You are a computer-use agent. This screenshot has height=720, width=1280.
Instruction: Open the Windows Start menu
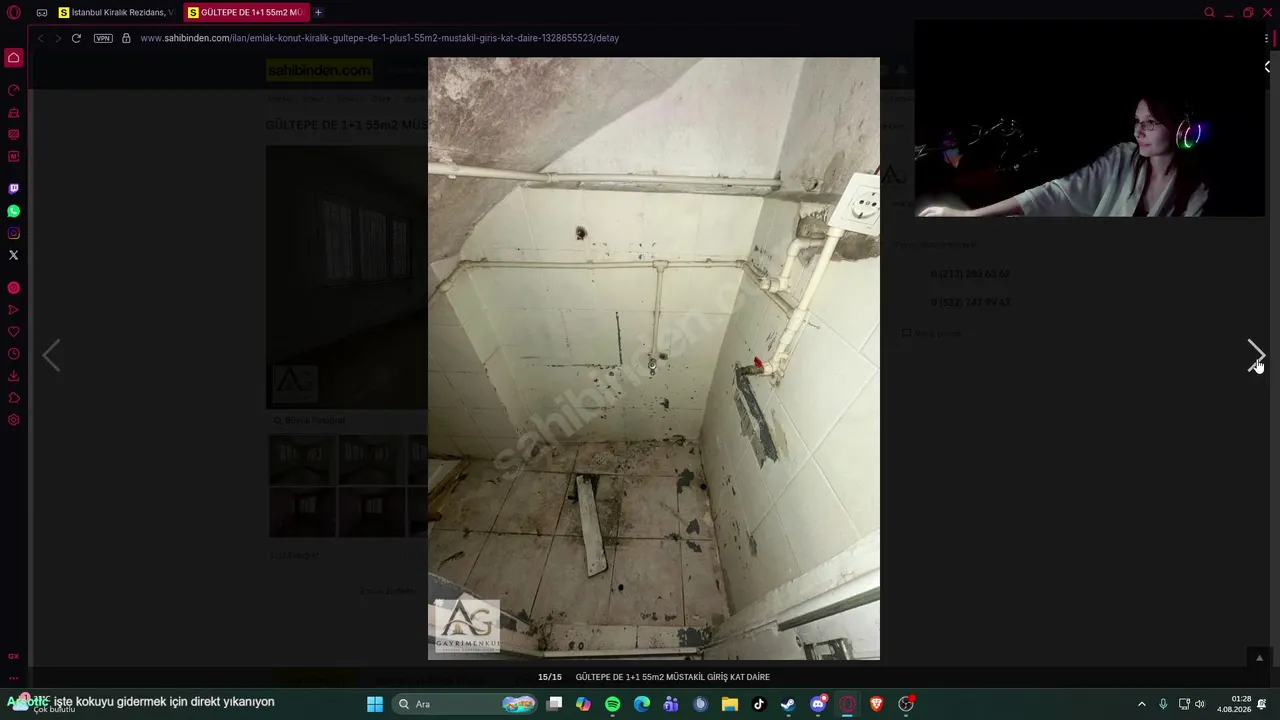pos(375,704)
